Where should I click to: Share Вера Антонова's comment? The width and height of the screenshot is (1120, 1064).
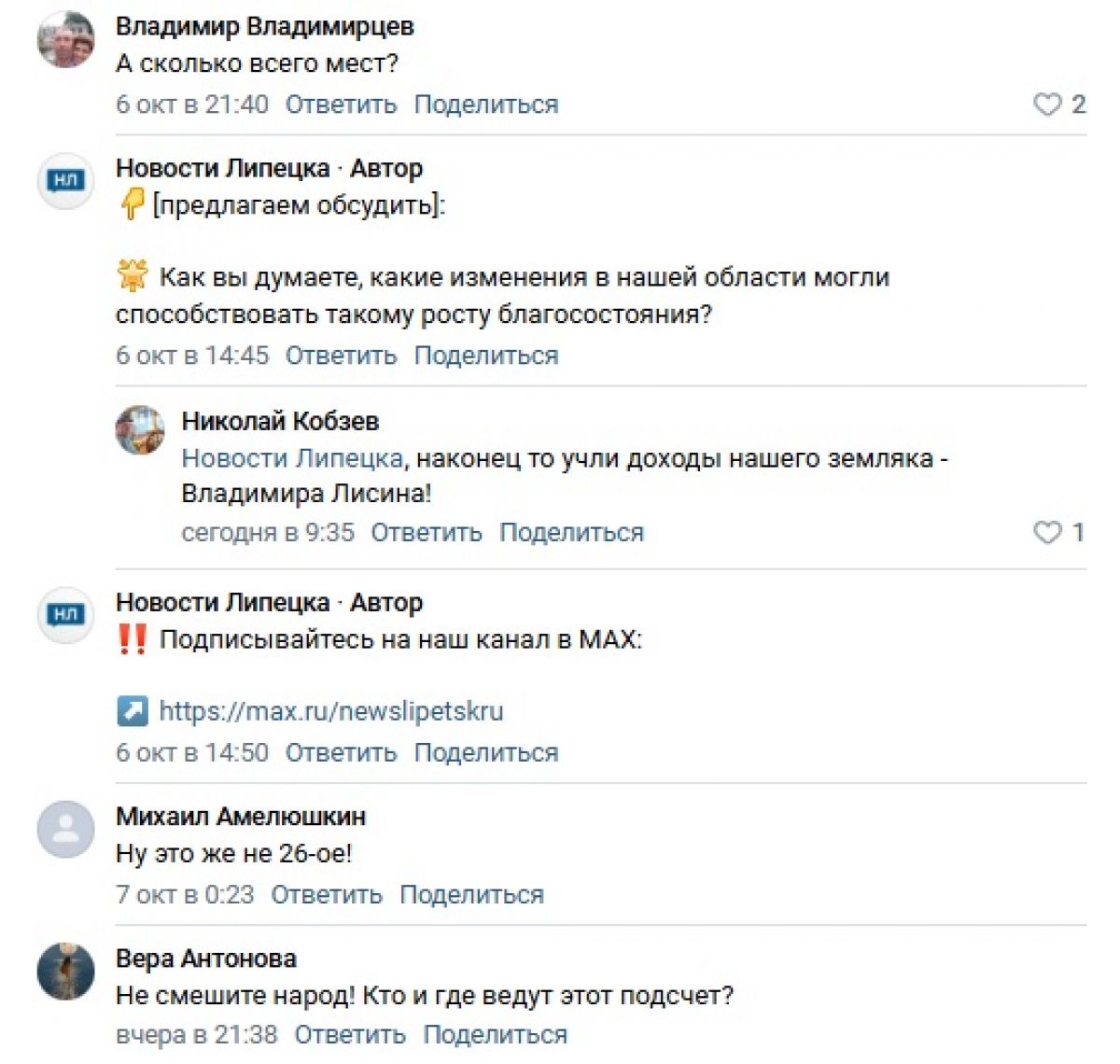(x=495, y=1035)
